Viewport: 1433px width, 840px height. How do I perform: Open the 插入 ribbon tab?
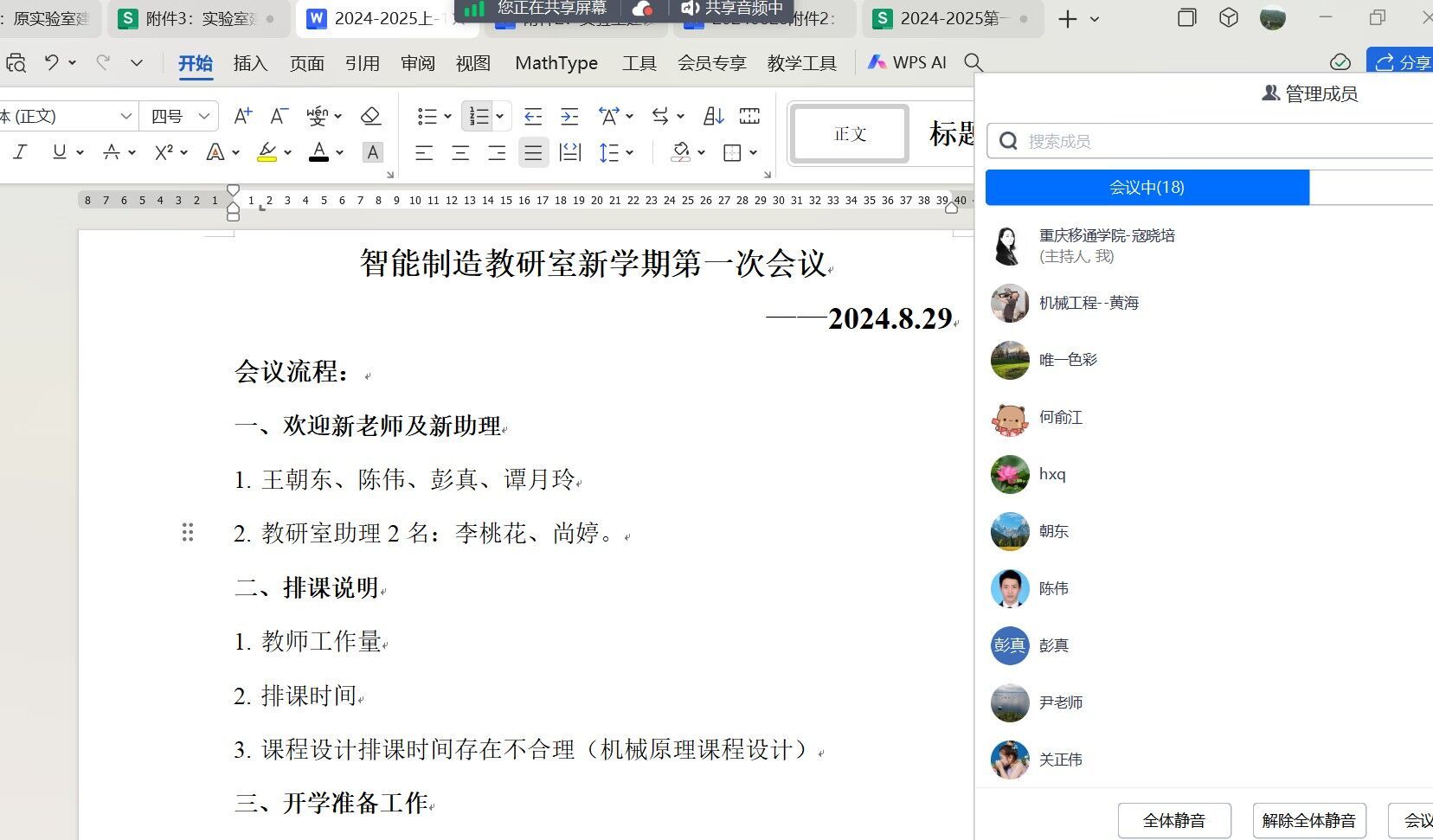(x=250, y=63)
